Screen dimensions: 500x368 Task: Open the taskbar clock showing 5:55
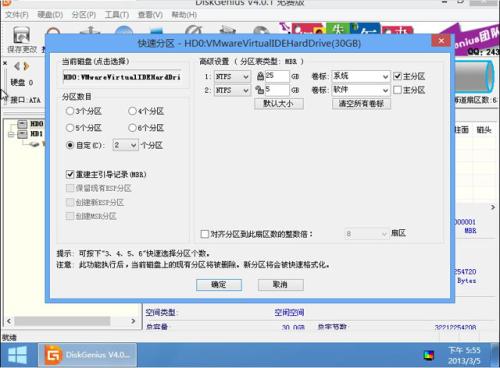[464, 355]
